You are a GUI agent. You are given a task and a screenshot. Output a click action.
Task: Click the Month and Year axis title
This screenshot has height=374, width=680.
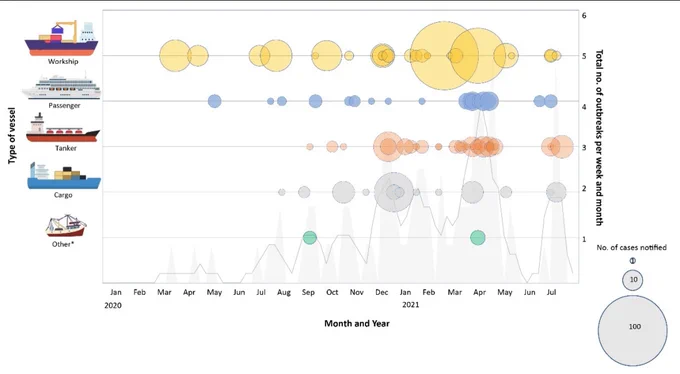(357, 323)
